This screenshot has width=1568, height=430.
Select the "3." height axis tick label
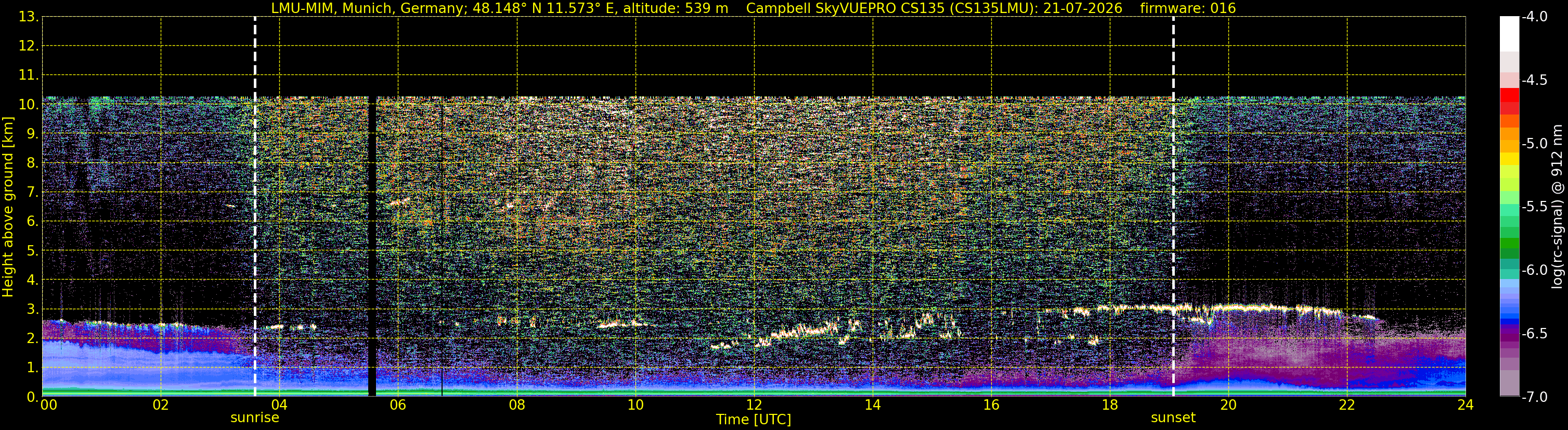pyautogui.click(x=32, y=309)
